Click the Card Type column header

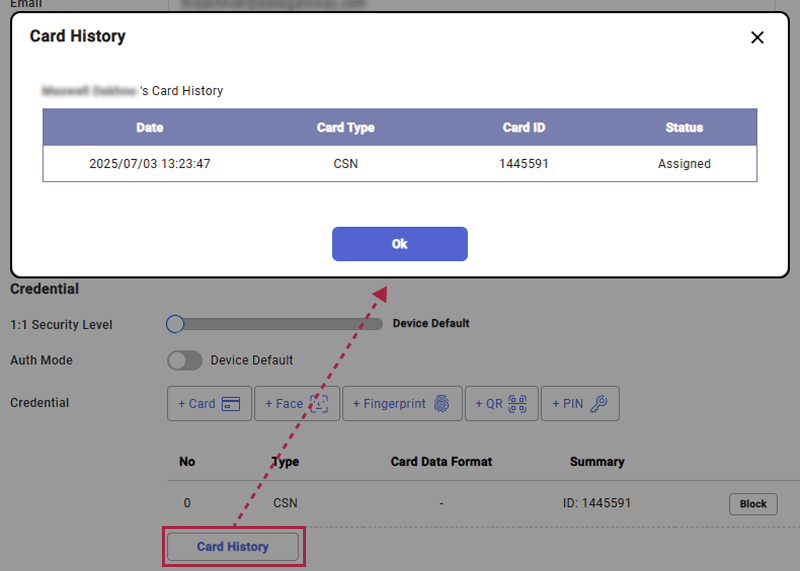coord(345,128)
